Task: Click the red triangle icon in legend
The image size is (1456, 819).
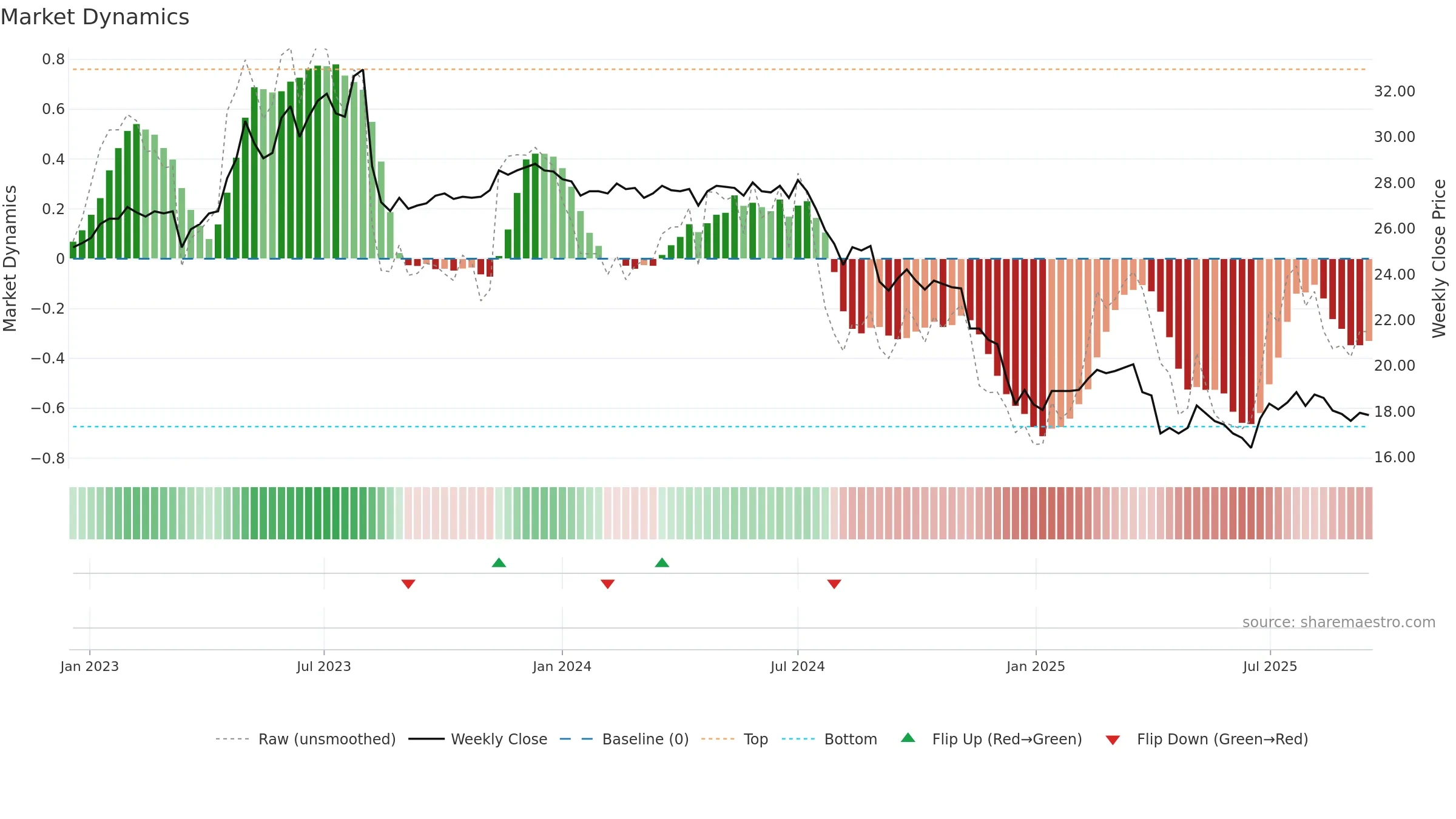Action: (1113, 740)
